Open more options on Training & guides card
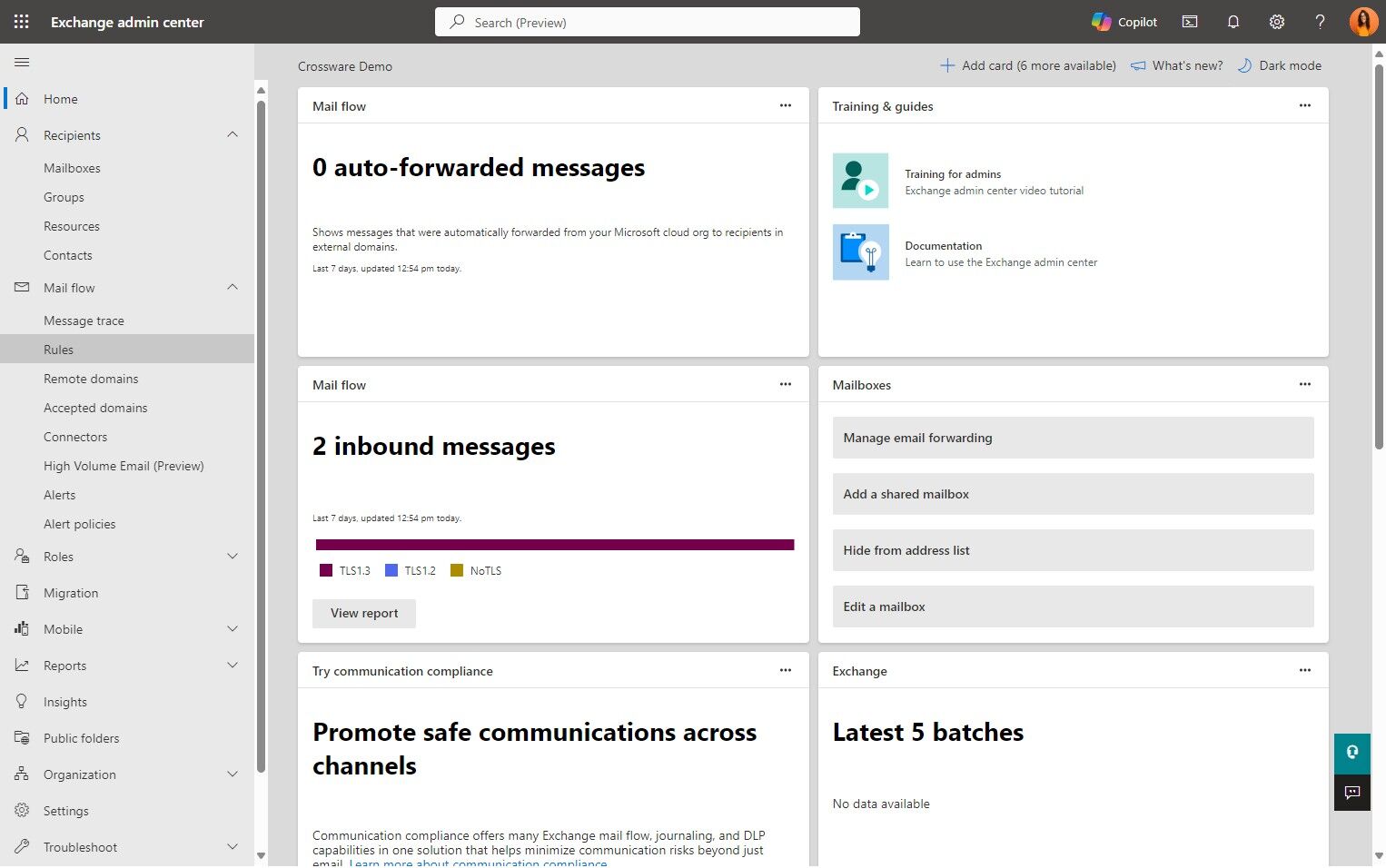 click(1305, 105)
